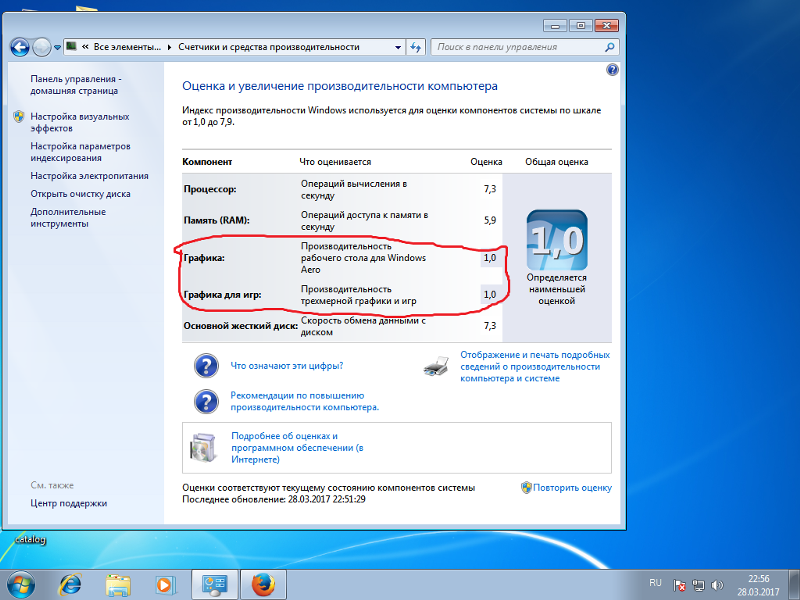The width and height of the screenshot is (800, 600).
Task: Open the address bar history dropdown
Action: coord(398,47)
